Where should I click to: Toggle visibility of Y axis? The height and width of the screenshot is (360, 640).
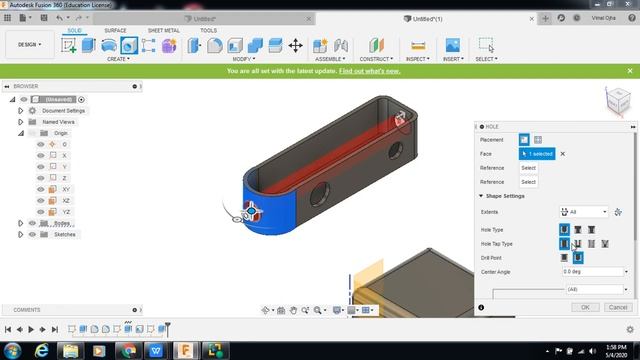click(40, 167)
